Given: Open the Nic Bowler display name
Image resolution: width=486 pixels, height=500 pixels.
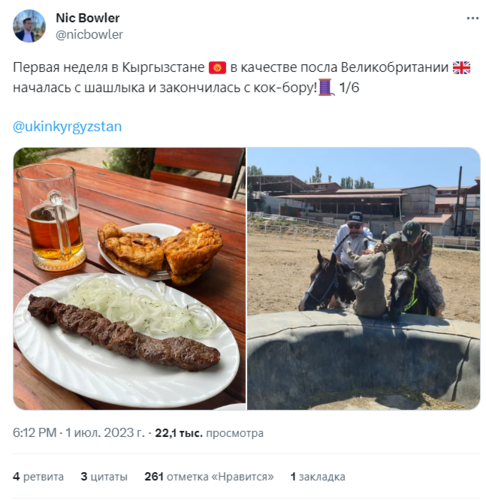Looking at the screenshot, I should point(88,18).
